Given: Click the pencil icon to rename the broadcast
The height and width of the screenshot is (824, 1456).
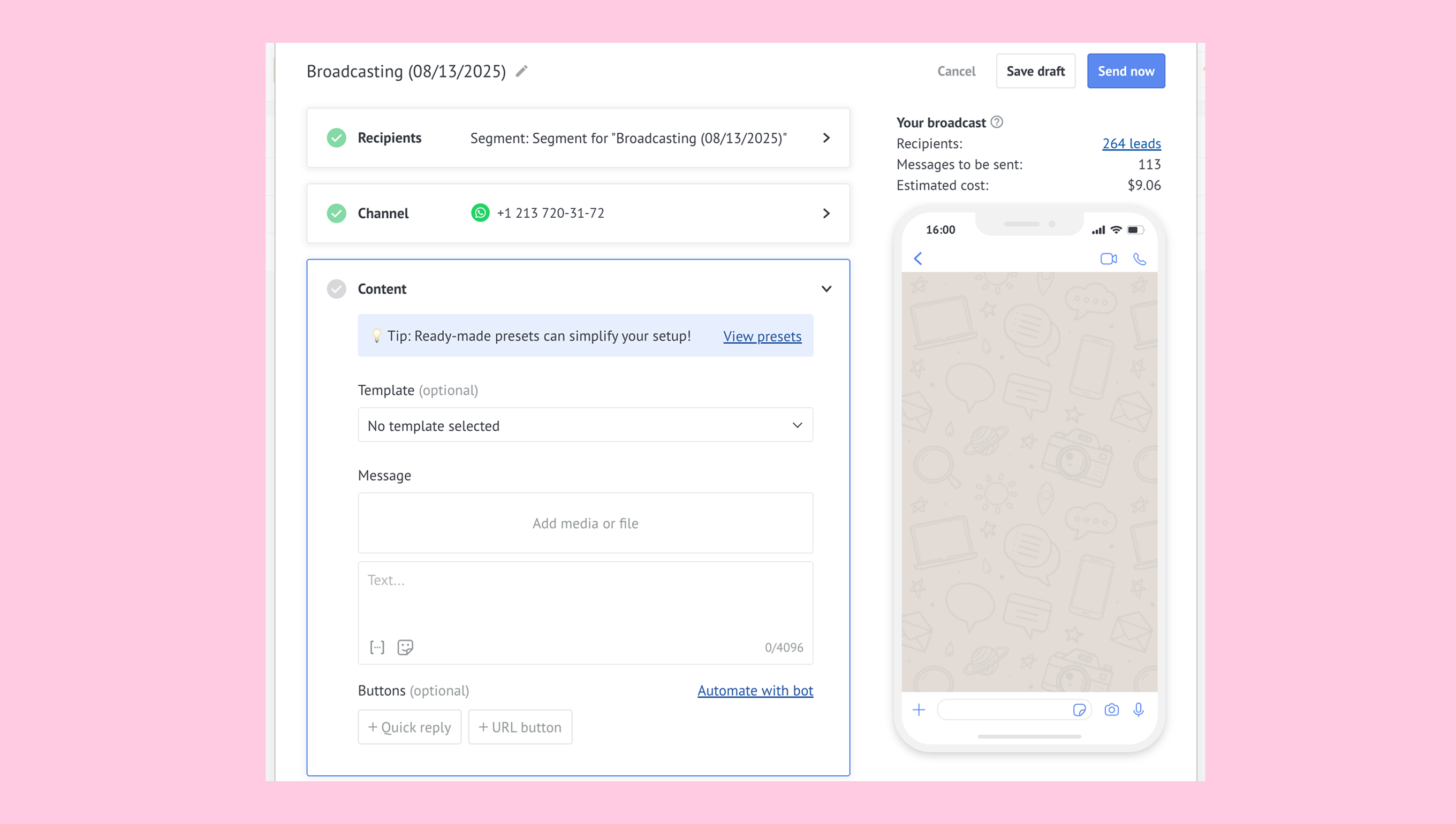Looking at the screenshot, I should pos(521,71).
